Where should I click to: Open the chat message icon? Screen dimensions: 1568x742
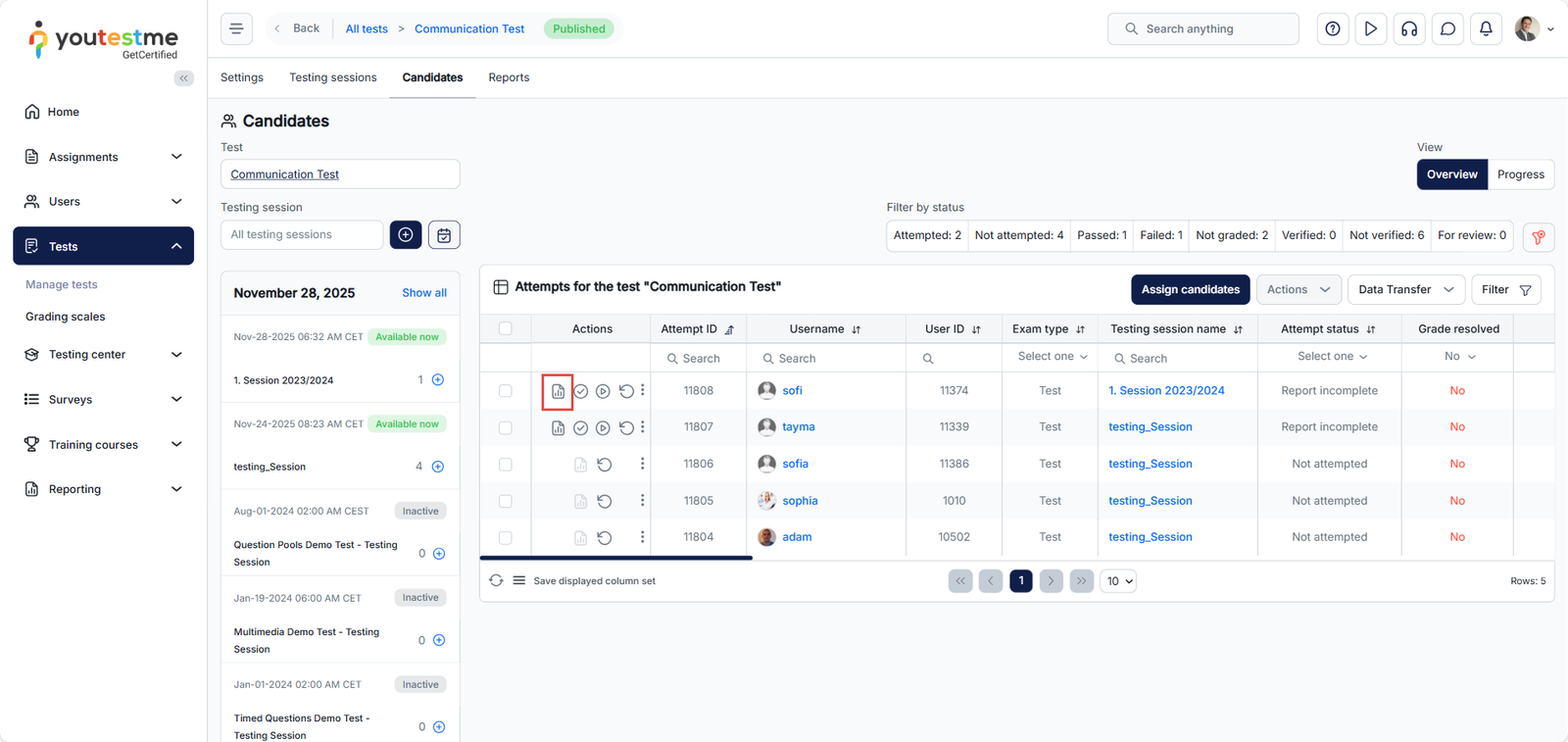click(1447, 29)
